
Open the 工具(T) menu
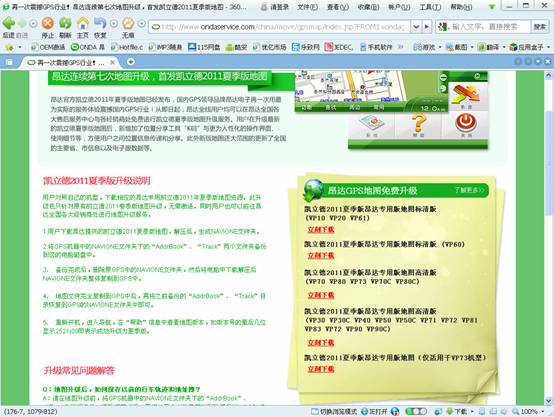pos(430,7)
